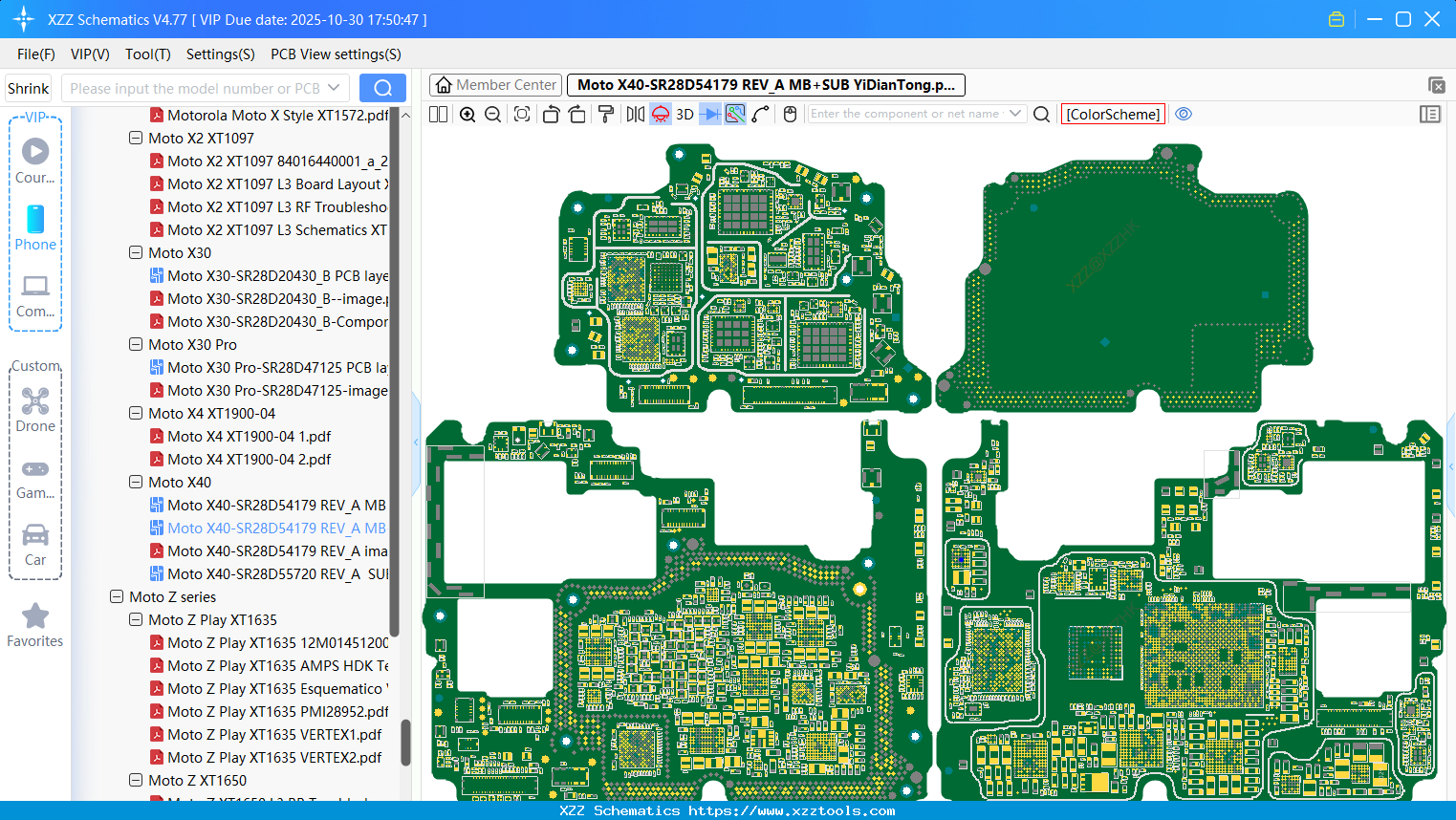Open Moto X30-SR28D20430_B--image file
The image size is (1456, 820).
[270, 298]
